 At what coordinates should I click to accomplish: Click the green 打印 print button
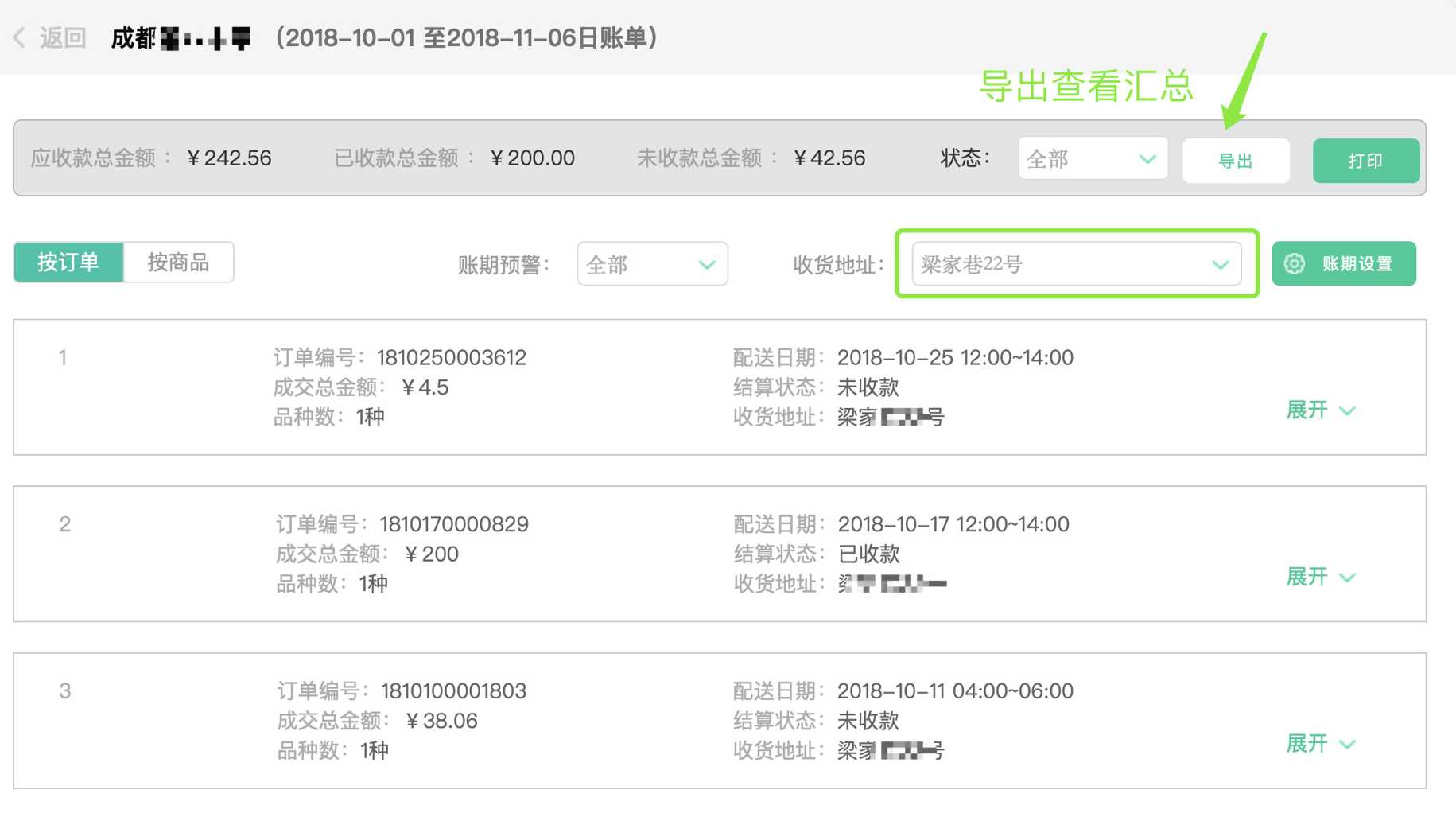[1365, 161]
